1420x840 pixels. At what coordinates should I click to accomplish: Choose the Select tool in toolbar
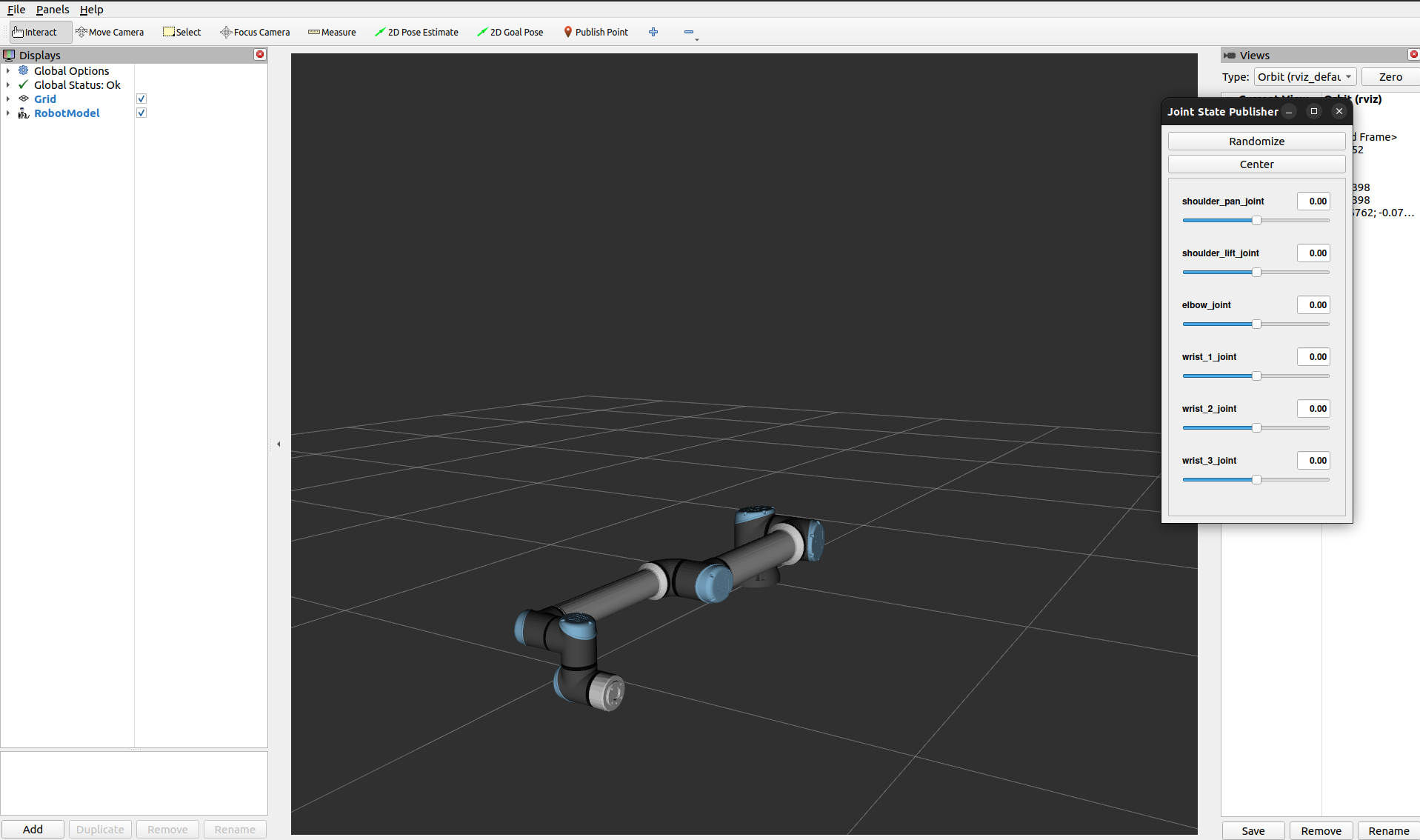(x=181, y=32)
